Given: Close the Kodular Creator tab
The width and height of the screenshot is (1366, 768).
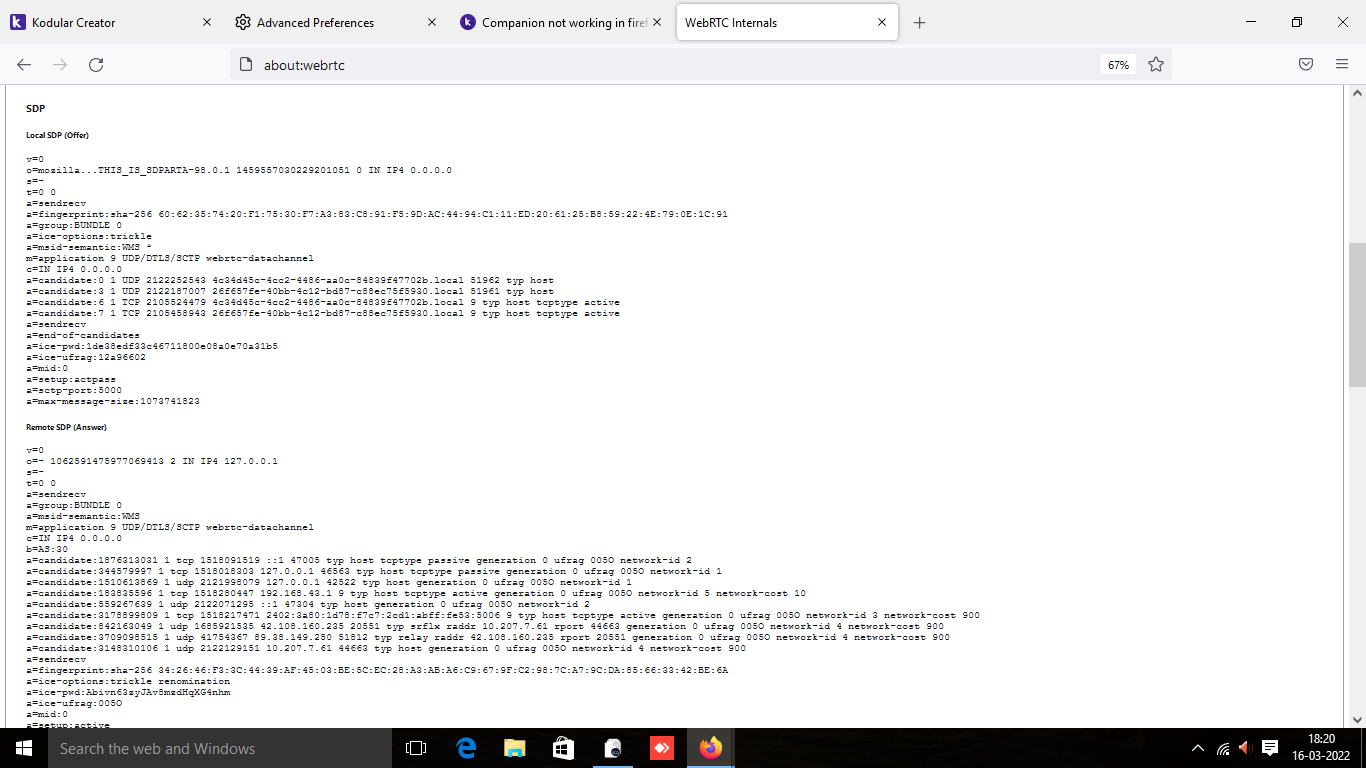Looking at the screenshot, I should pyautogui.click(x=207, y=22).
